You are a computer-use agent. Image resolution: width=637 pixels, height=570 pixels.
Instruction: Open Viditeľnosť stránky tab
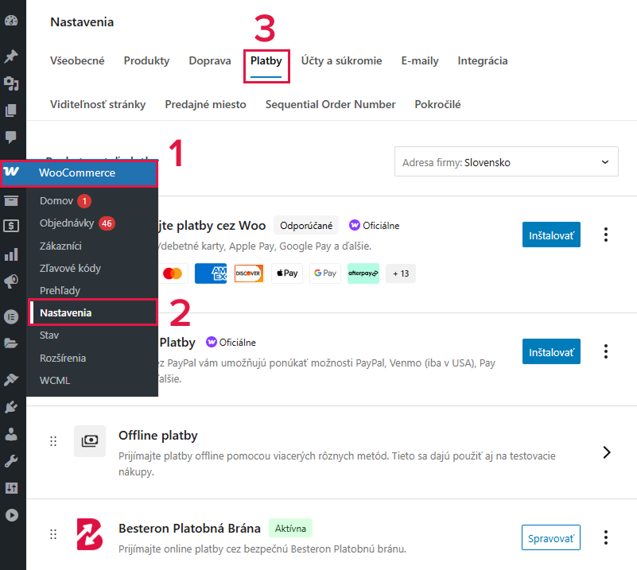click(x=98, y=104)
